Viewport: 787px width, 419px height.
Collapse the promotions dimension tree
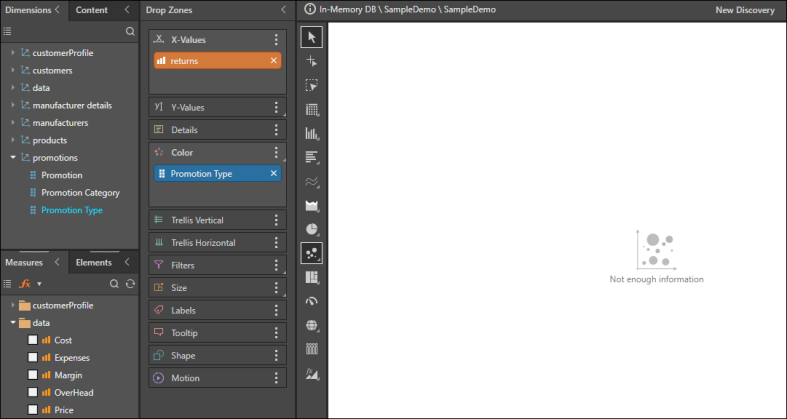click(12, 157)
